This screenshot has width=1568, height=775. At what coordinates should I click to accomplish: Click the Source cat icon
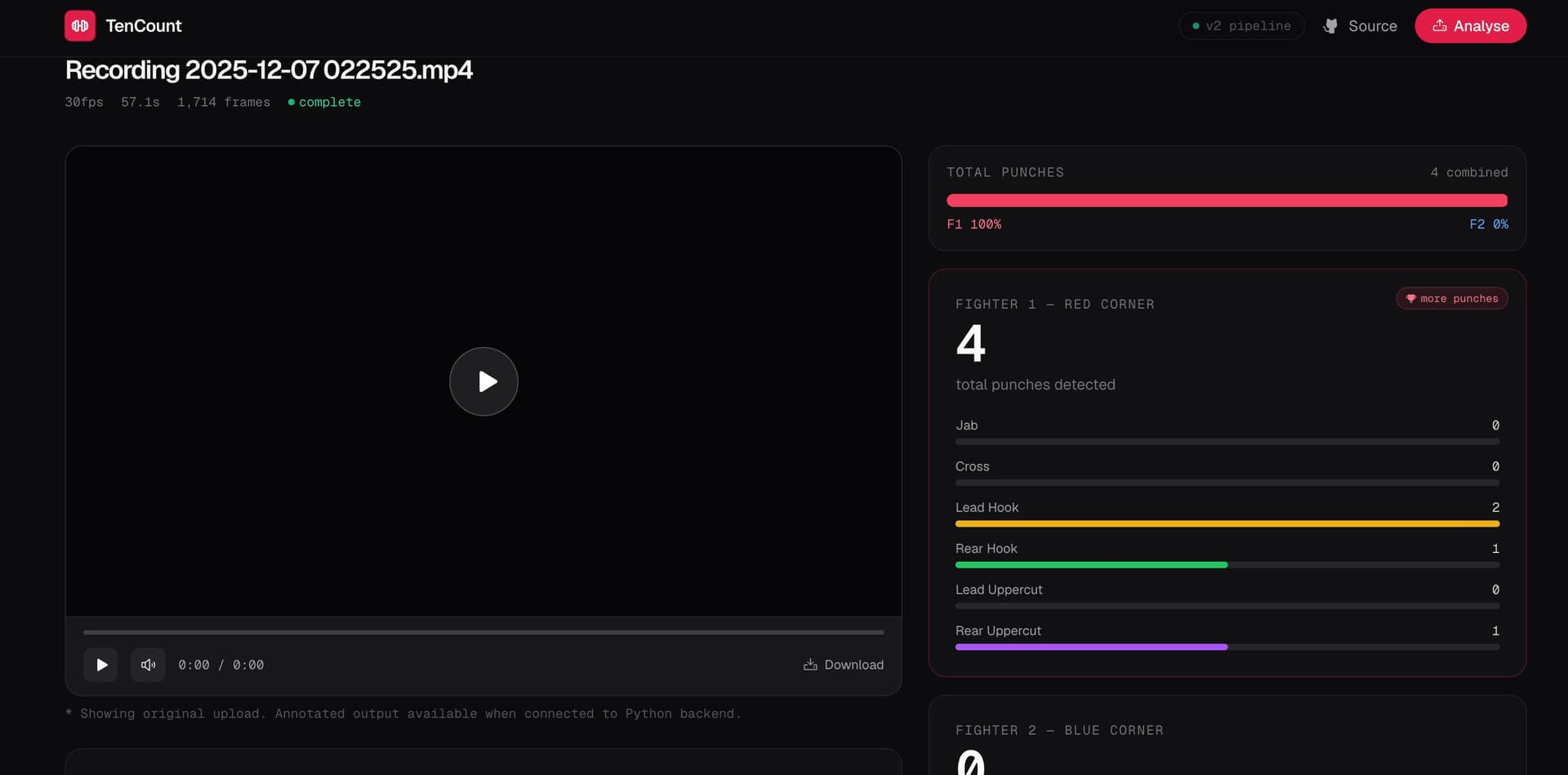(1330, 26)
